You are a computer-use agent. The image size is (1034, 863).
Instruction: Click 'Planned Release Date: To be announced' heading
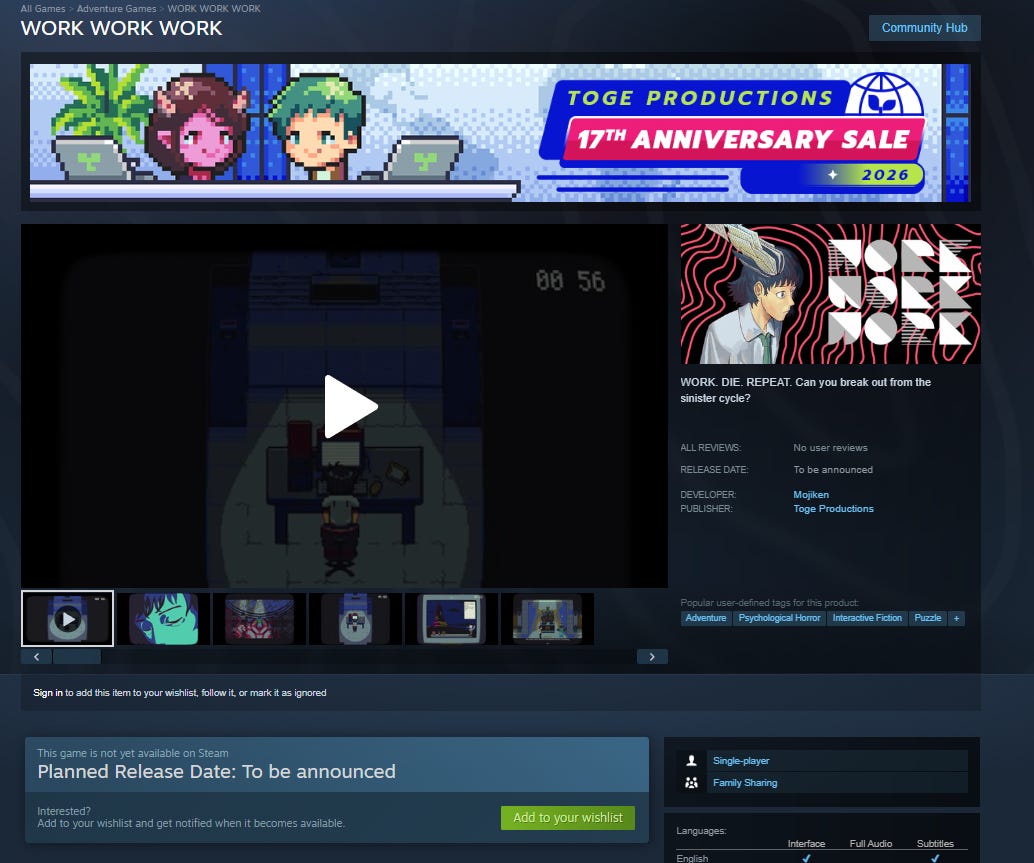point(216,771)
